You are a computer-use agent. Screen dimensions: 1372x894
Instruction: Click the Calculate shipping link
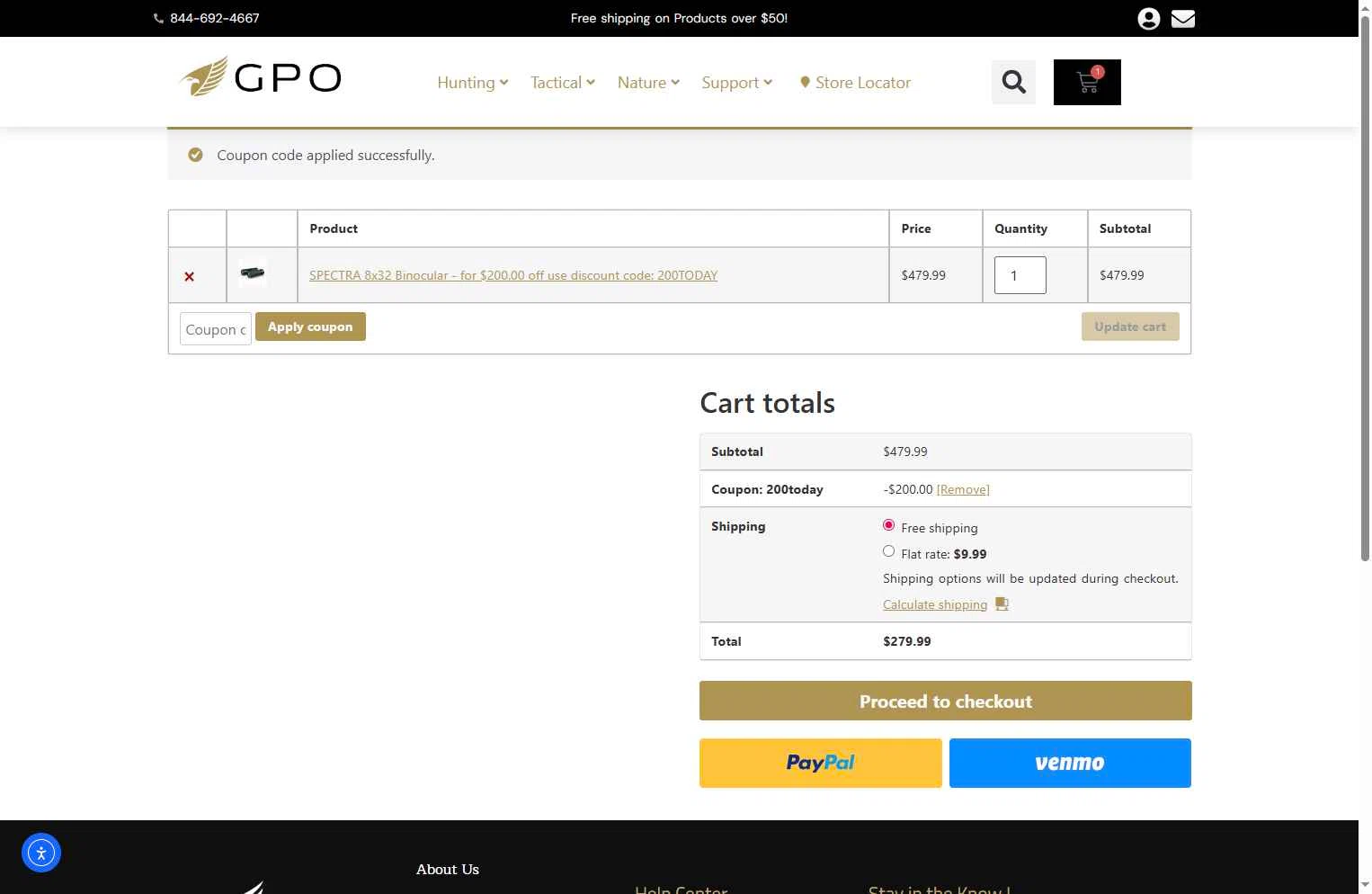[935, 604]
